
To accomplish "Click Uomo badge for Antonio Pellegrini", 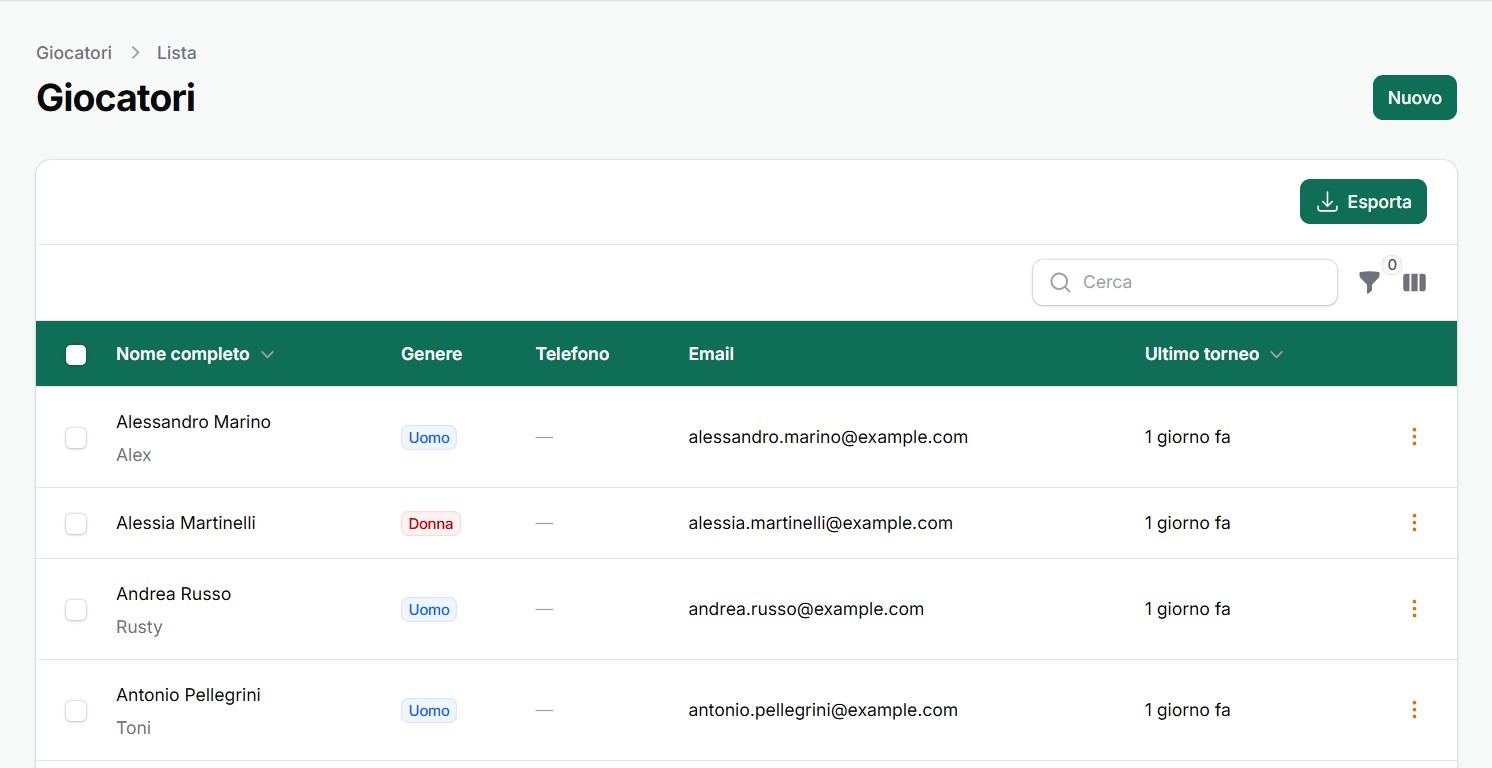I will [x=429, y=711].
